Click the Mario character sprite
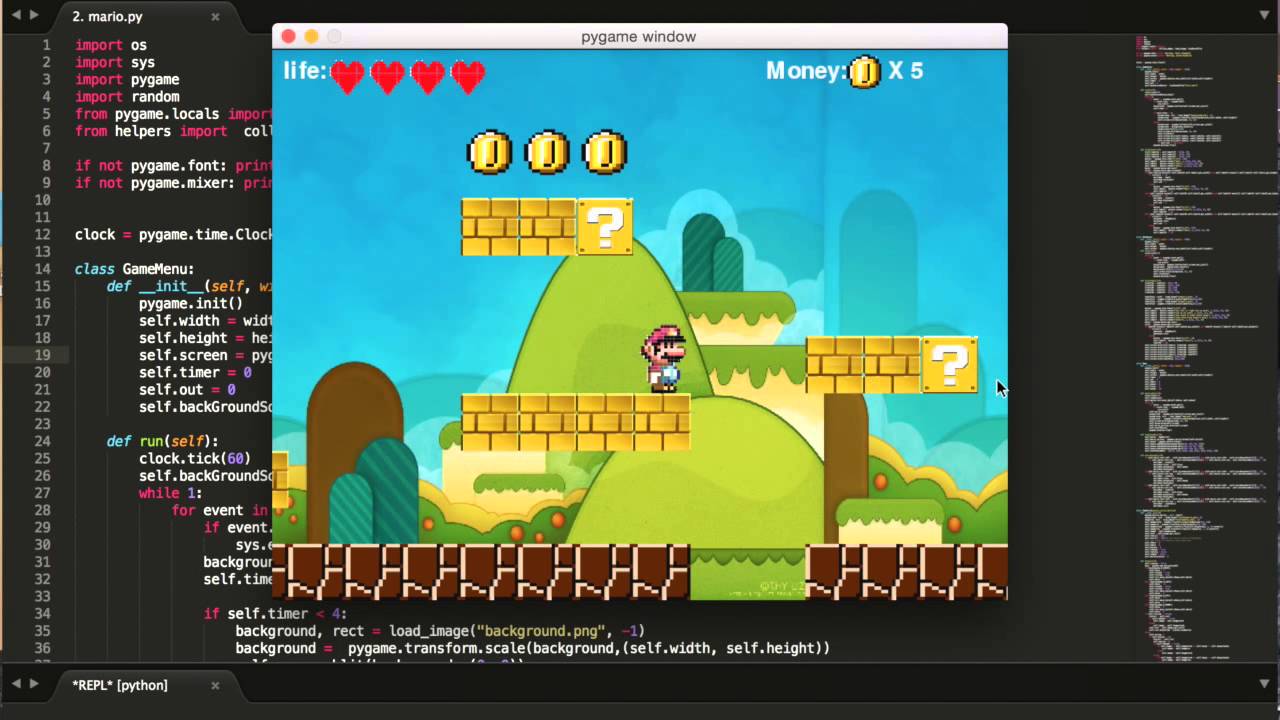1280x720 pixels. click(663, 358)
